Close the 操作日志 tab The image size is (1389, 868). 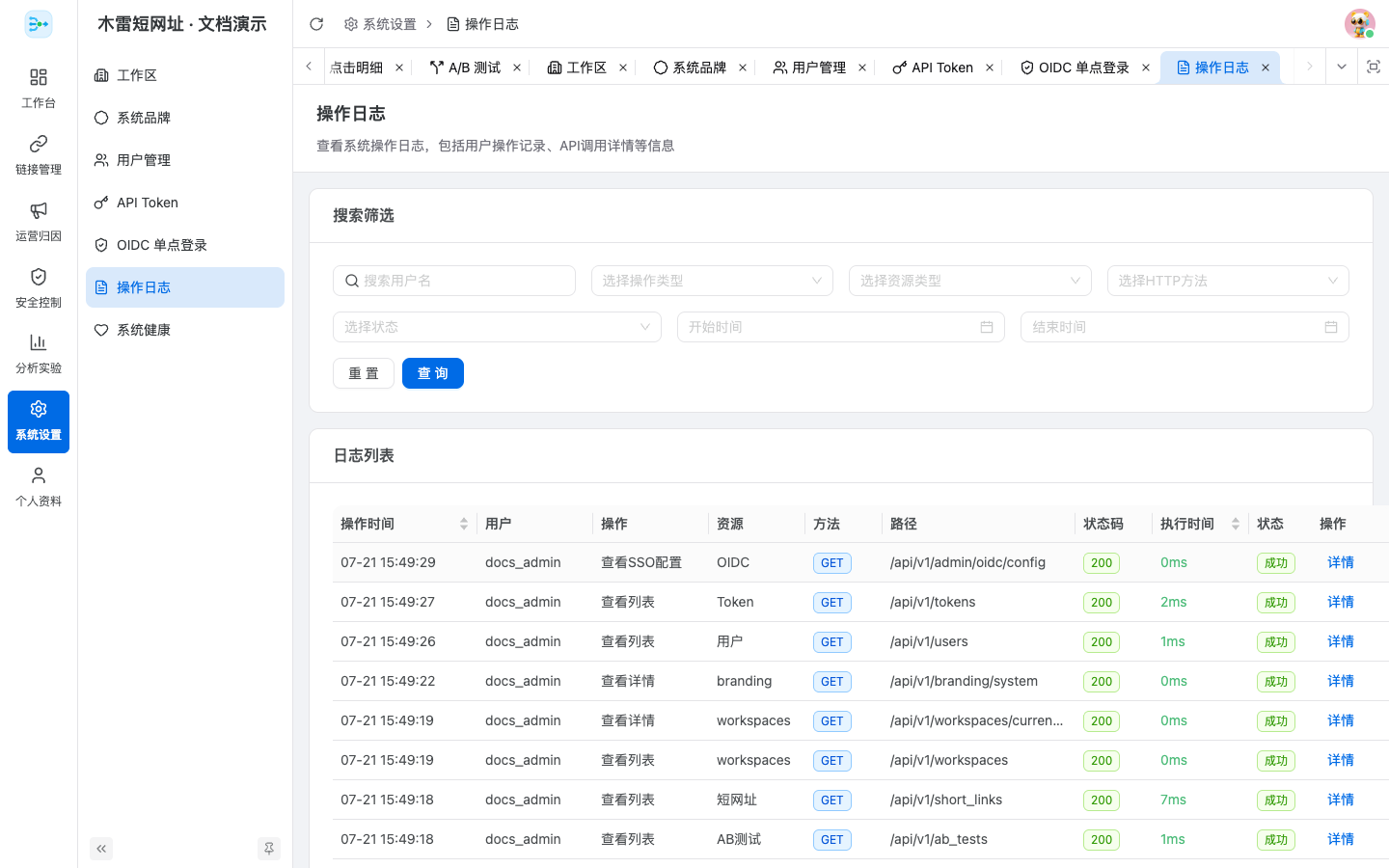click(x=1266, y=68)
